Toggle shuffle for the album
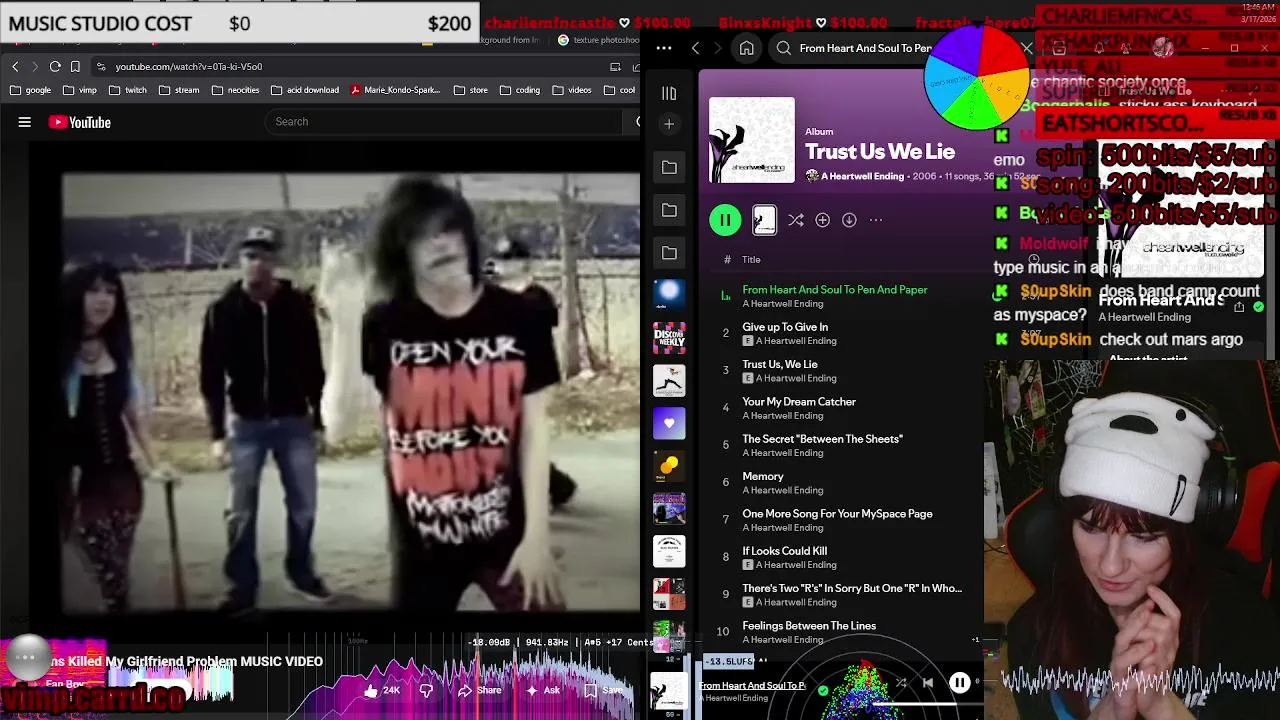 796,220
